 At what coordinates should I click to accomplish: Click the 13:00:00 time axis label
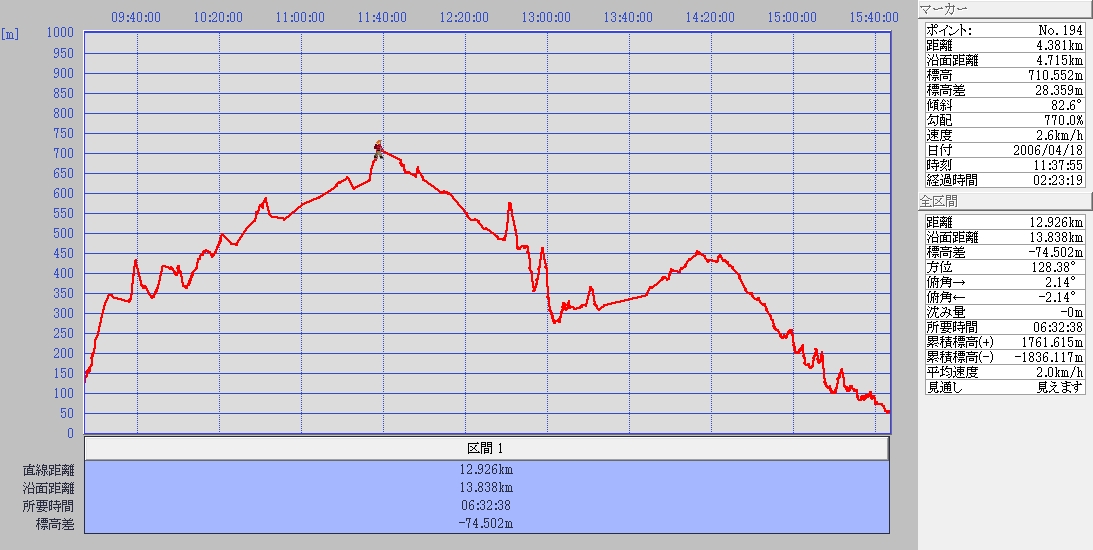point(546,17)
